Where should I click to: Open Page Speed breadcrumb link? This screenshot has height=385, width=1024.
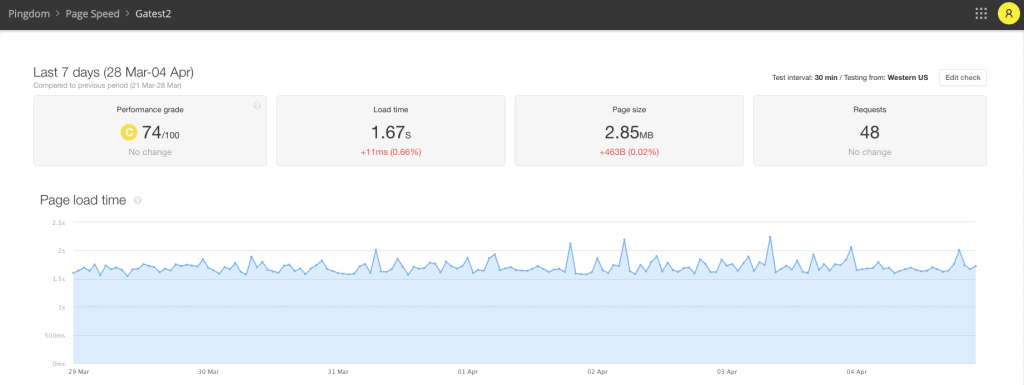click(x=93, y=13)
